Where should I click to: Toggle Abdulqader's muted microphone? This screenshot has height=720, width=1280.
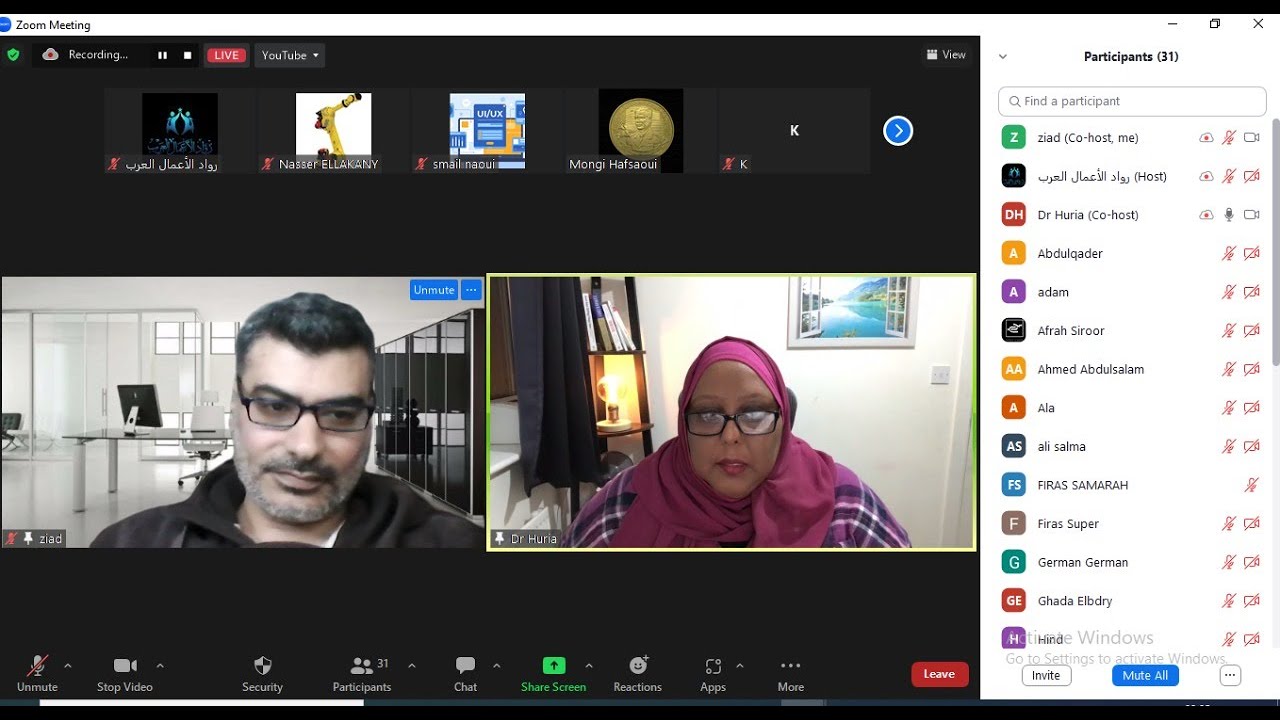[x=1229, y=254]
